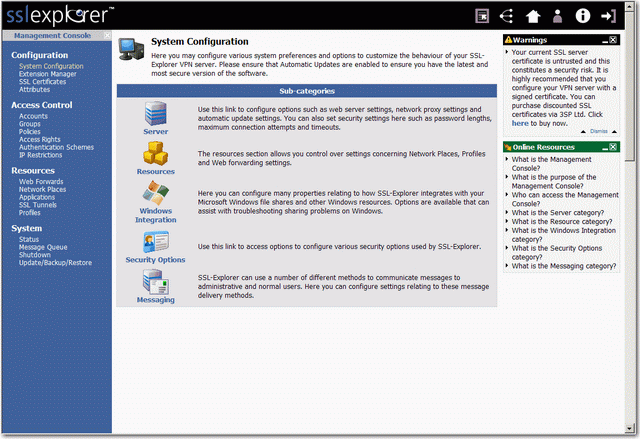Minimize the Online Resources panel
The image size is (640, 439).
[605, 147]
